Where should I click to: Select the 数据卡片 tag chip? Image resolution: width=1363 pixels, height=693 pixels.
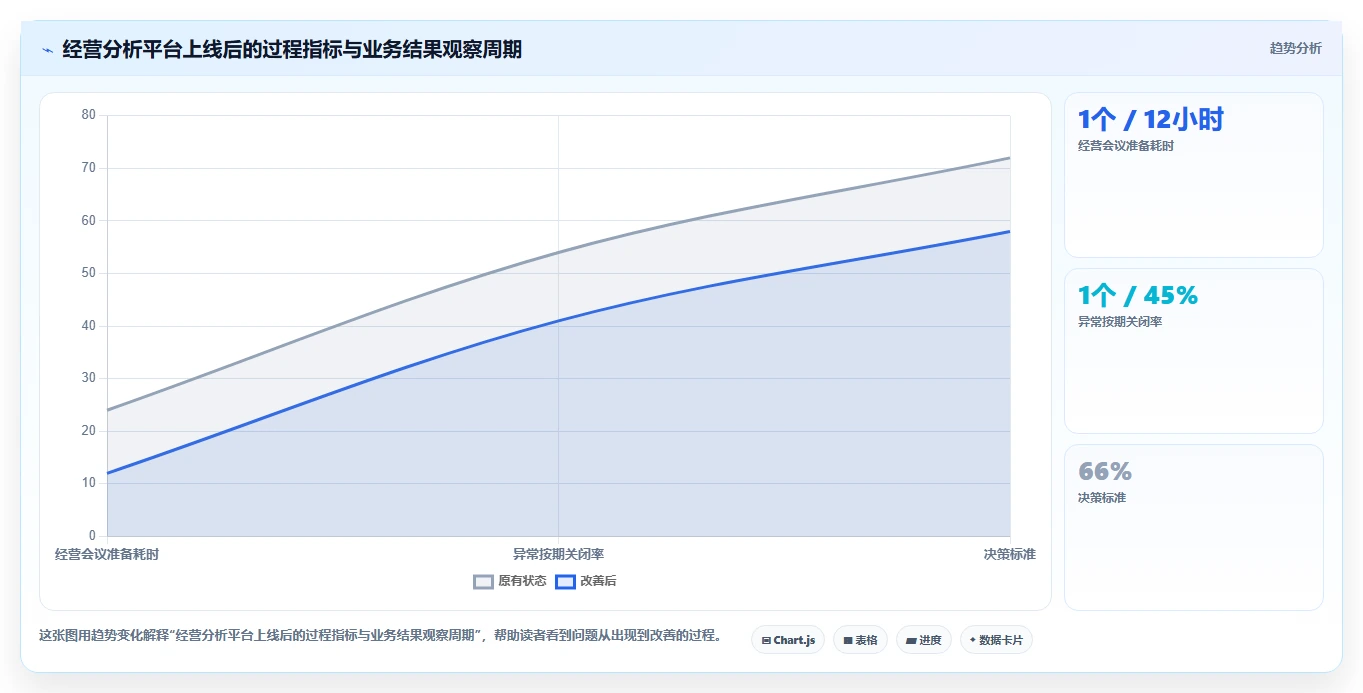996,640
